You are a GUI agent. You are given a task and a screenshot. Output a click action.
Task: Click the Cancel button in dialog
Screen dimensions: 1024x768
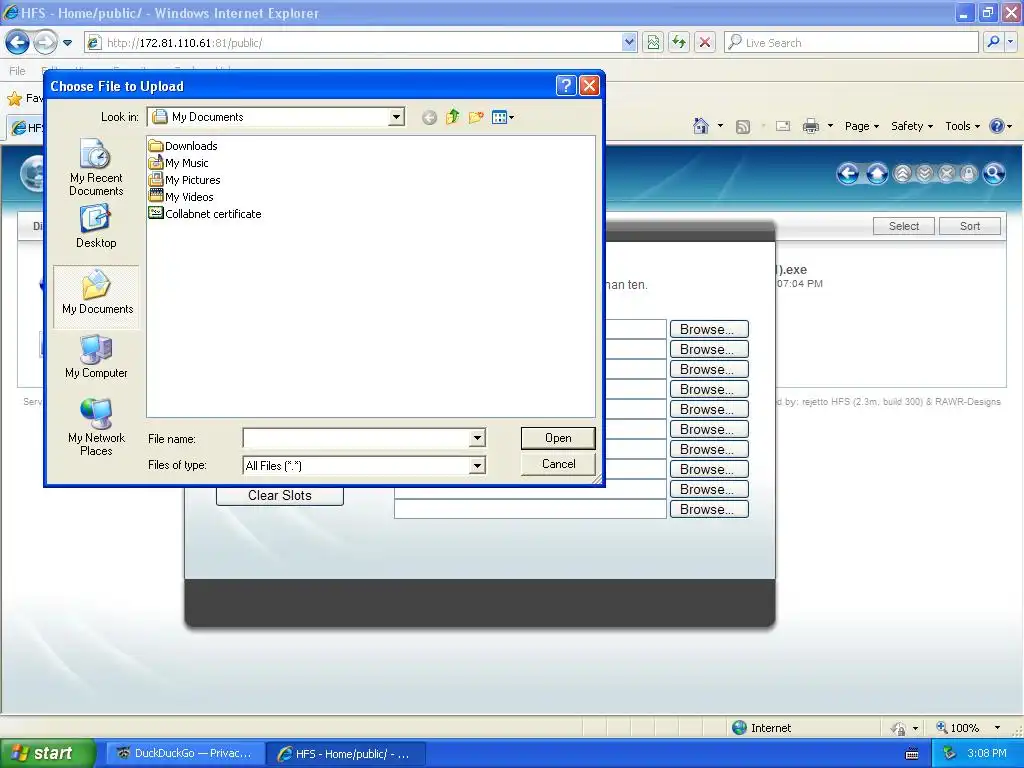558,464
